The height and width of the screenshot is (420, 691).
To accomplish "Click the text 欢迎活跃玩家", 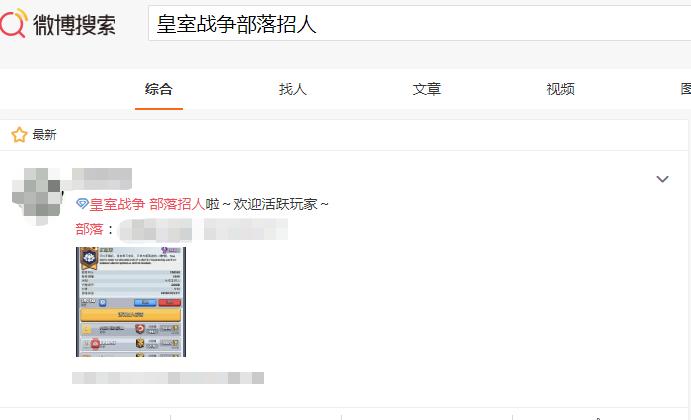I will (275, 204).
